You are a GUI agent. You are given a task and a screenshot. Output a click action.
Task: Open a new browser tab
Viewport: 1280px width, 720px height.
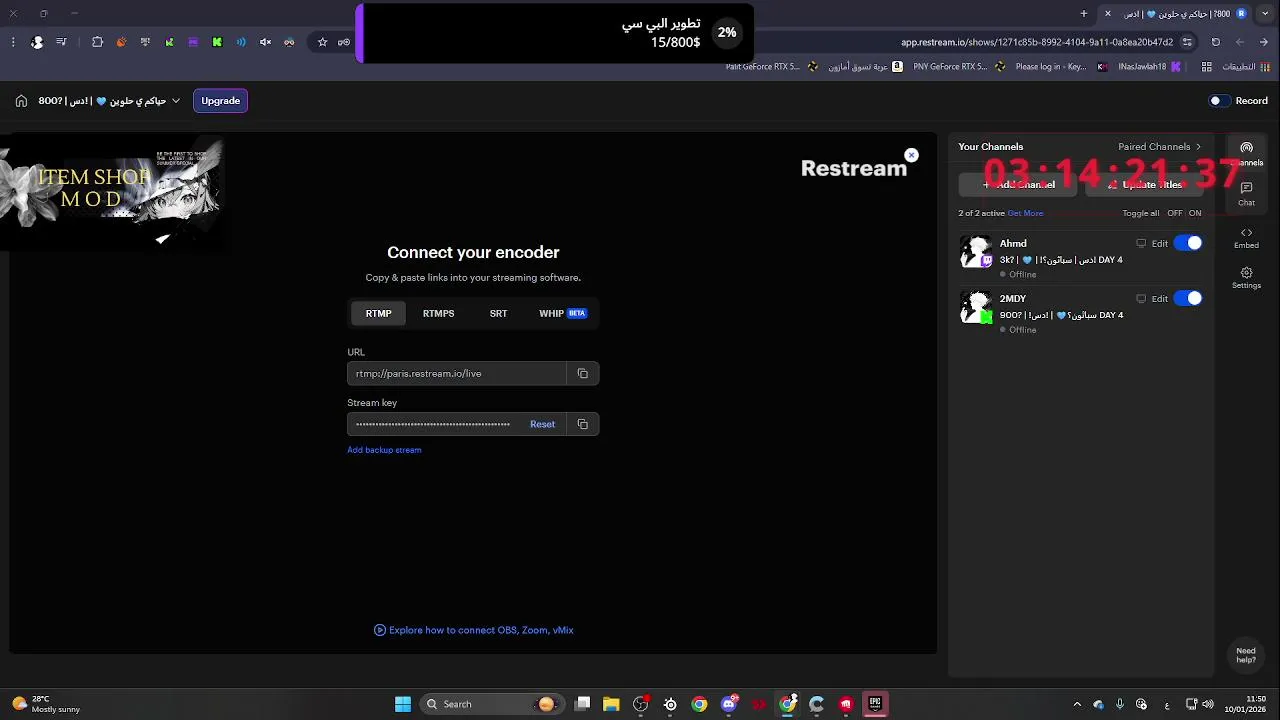[1084, 14]
